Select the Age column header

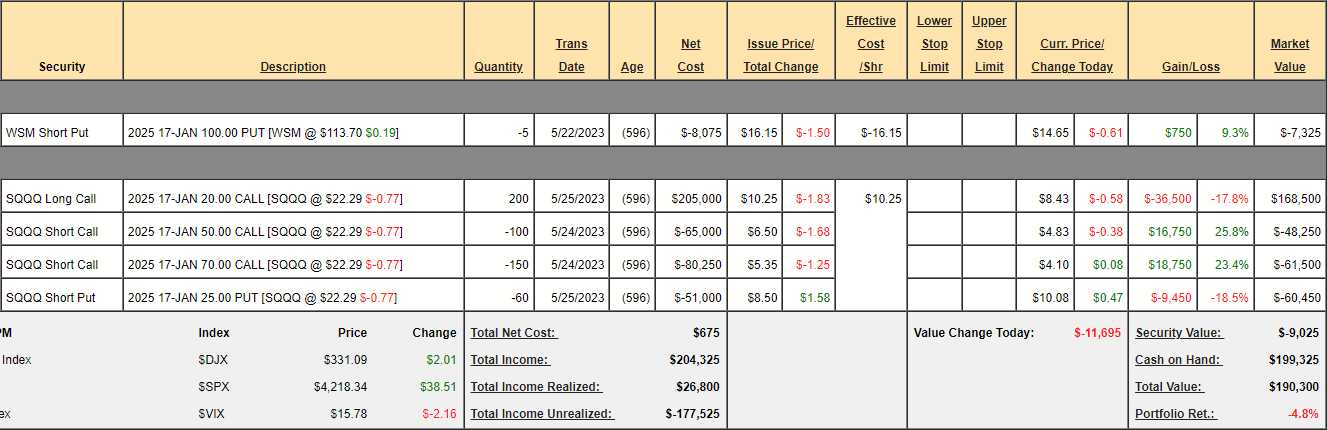pyautogui.click(x=632, y=67)
